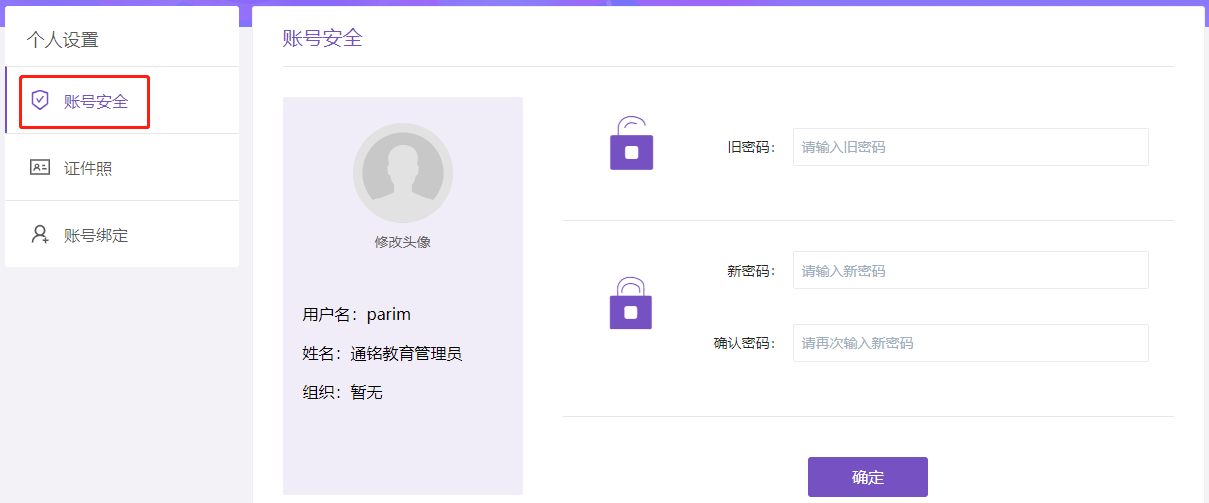Open the 账号安全 sidebar menu item

(96, 101)
